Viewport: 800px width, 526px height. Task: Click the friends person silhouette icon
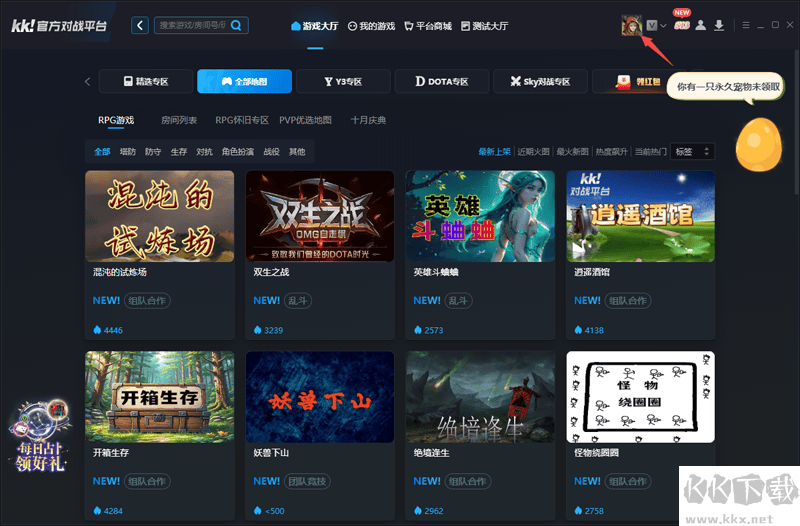(x=701, y=25)
